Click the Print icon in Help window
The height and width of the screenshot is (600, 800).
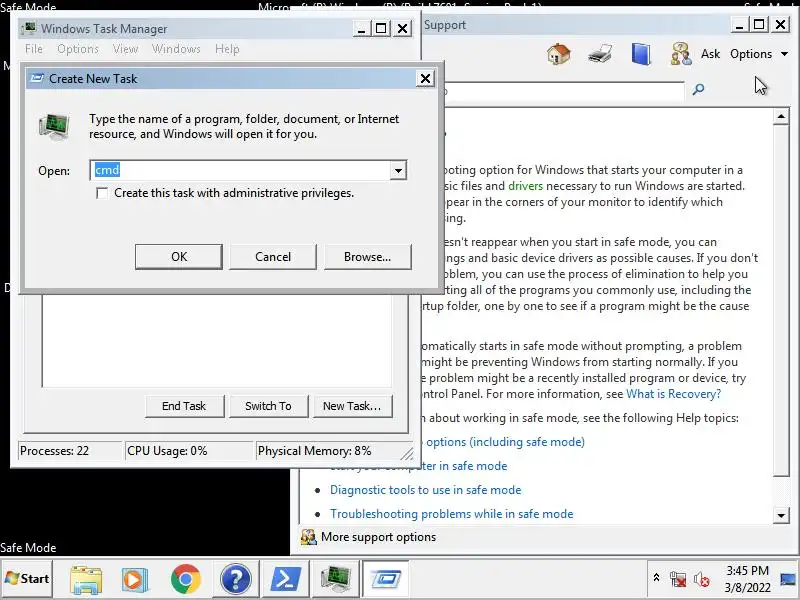(600, 54)
